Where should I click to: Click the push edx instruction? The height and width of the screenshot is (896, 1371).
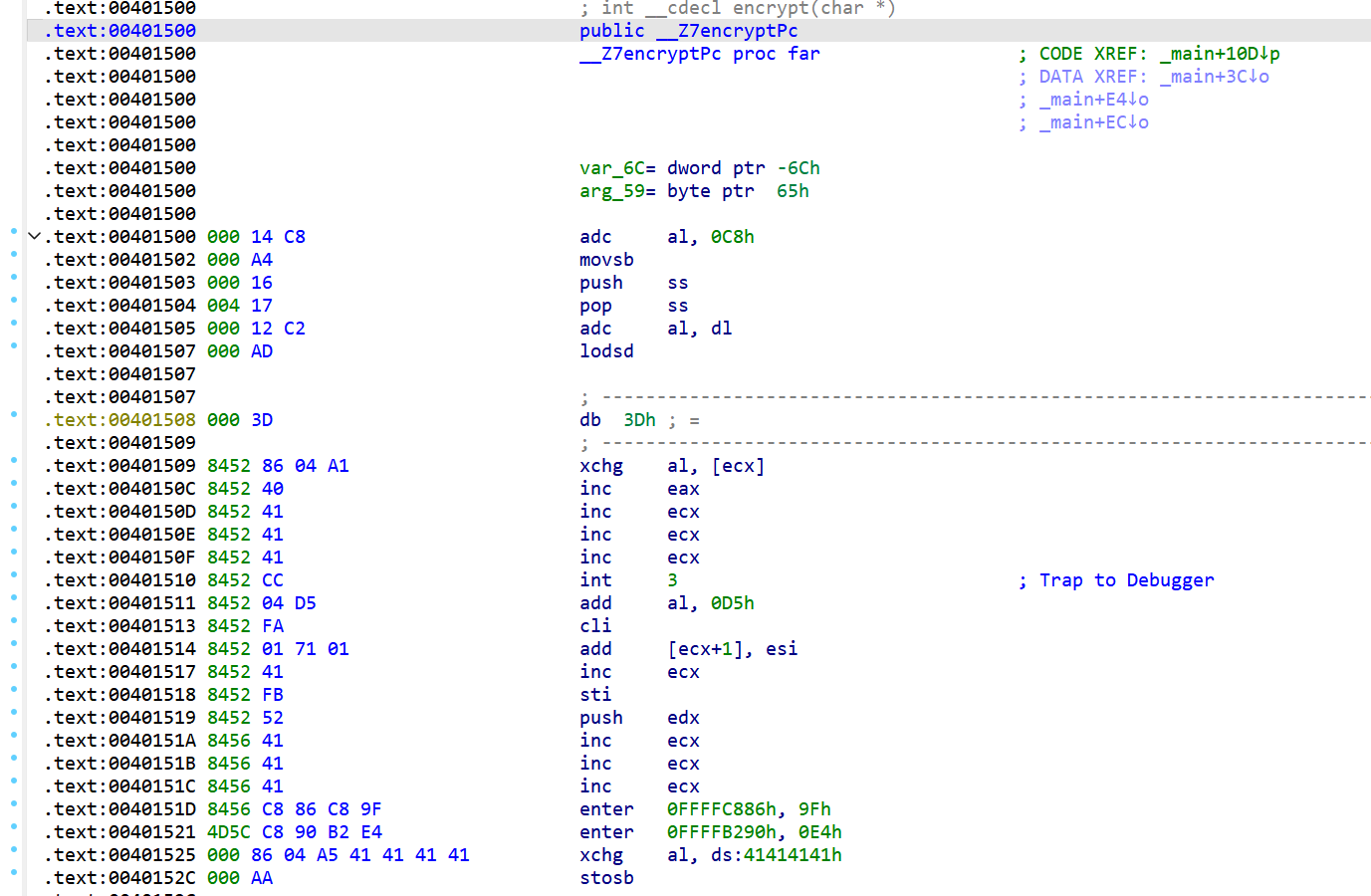pos(639,718)
